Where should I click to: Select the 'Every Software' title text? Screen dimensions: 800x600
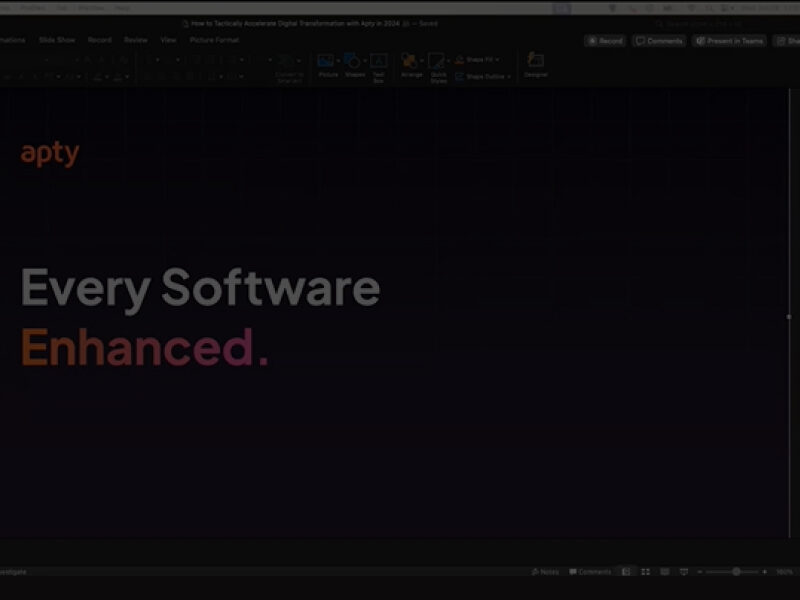click(200, 288)
